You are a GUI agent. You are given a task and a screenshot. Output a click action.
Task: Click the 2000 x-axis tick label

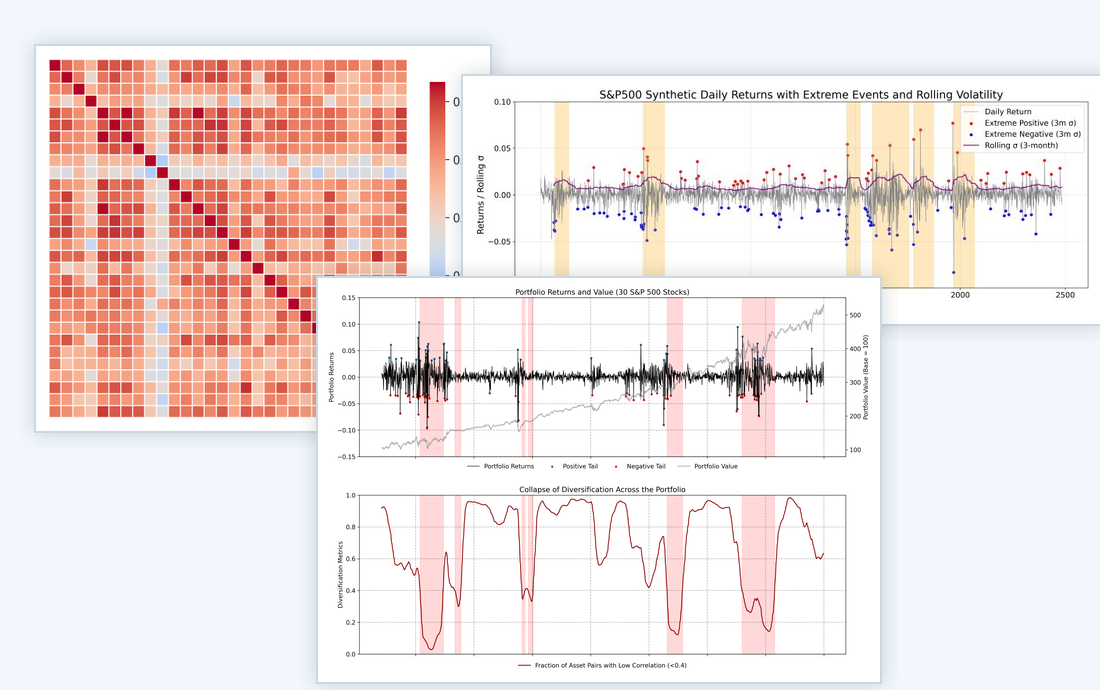960,295
